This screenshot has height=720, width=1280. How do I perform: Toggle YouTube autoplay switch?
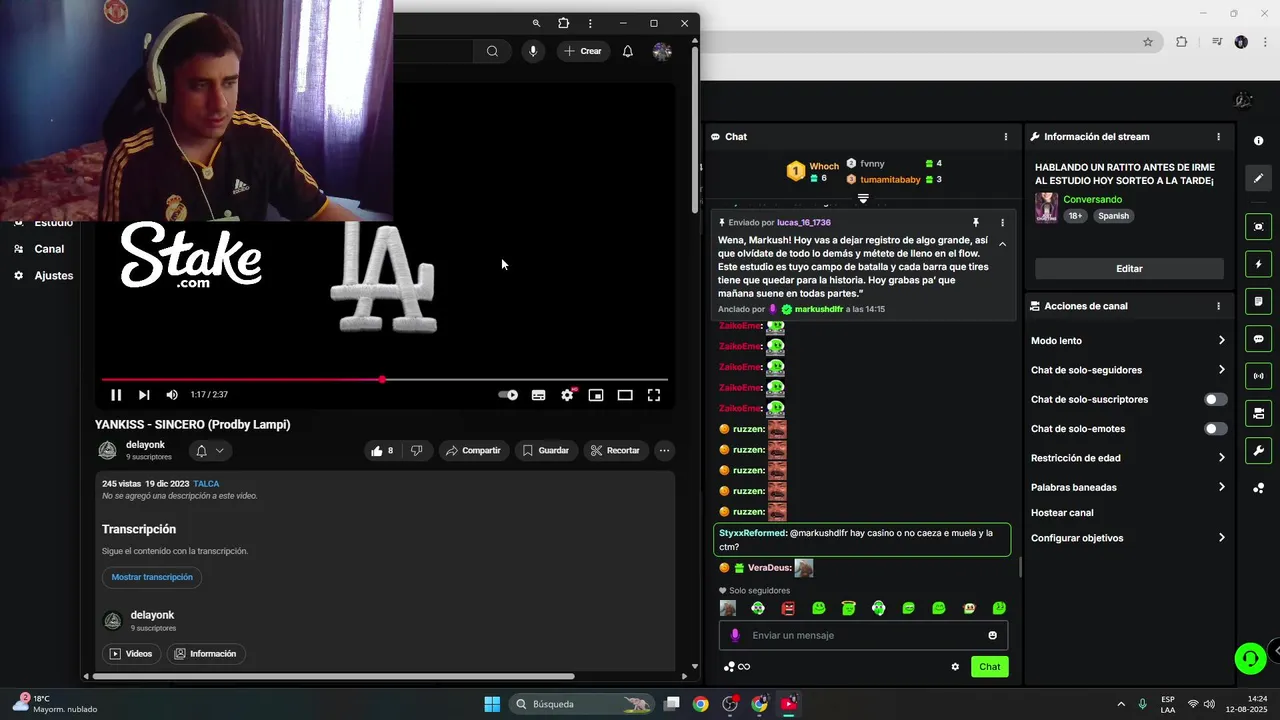508,395
